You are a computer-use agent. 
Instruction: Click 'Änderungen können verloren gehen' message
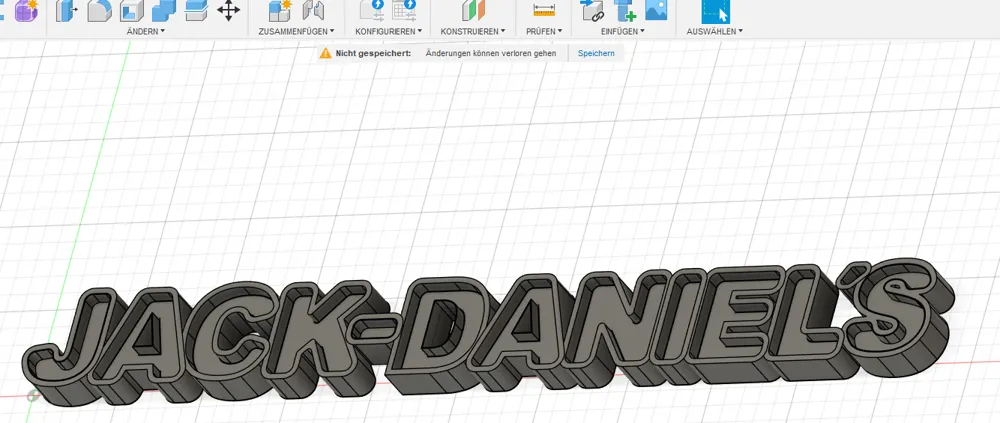point(490,54)
